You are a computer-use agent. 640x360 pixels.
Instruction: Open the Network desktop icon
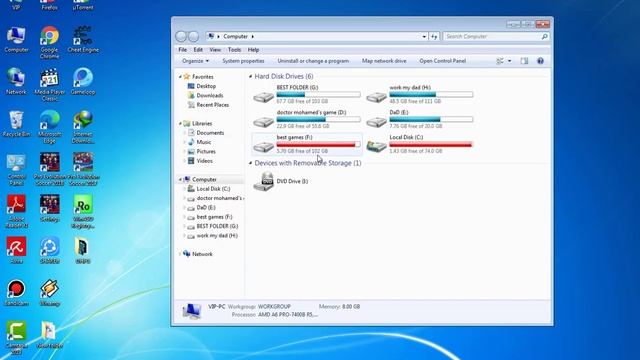tap(16, 81)
